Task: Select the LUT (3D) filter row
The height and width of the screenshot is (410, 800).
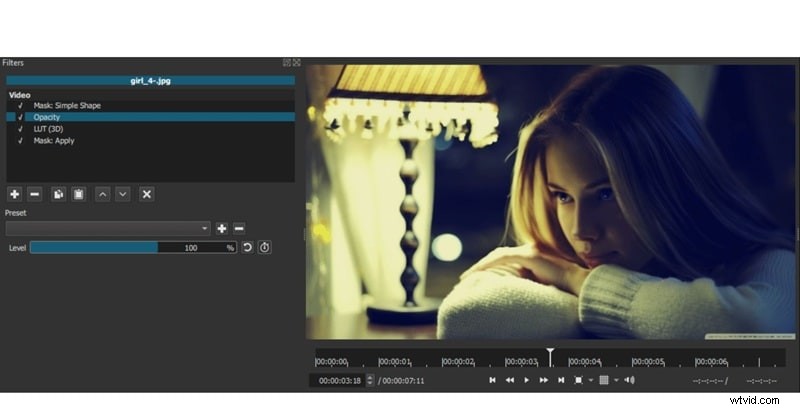Action: click(151, 129)
